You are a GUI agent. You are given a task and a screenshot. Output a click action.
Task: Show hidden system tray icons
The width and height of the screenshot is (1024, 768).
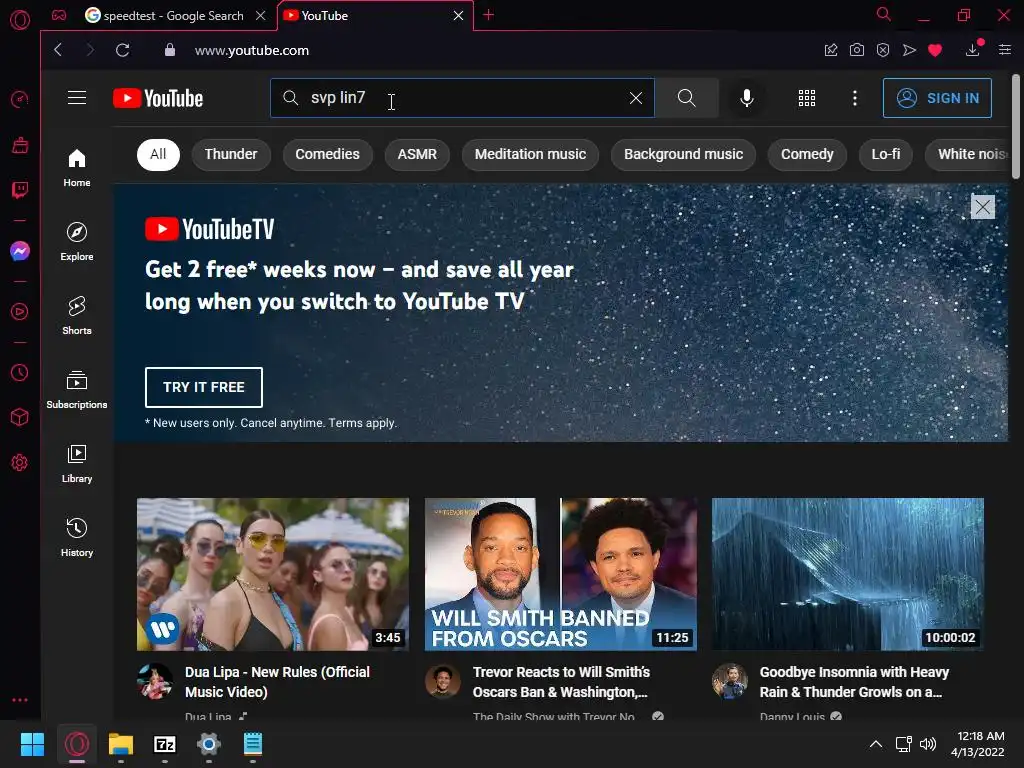(x=876, y=744)
